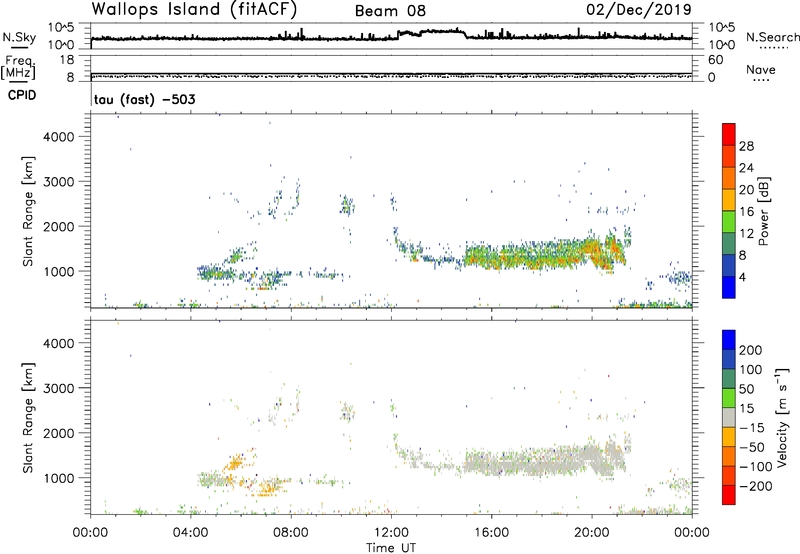Click the '2000' tick on velocity panel
Viewport: 800px width, 554px height.
[x=59, y=433]
